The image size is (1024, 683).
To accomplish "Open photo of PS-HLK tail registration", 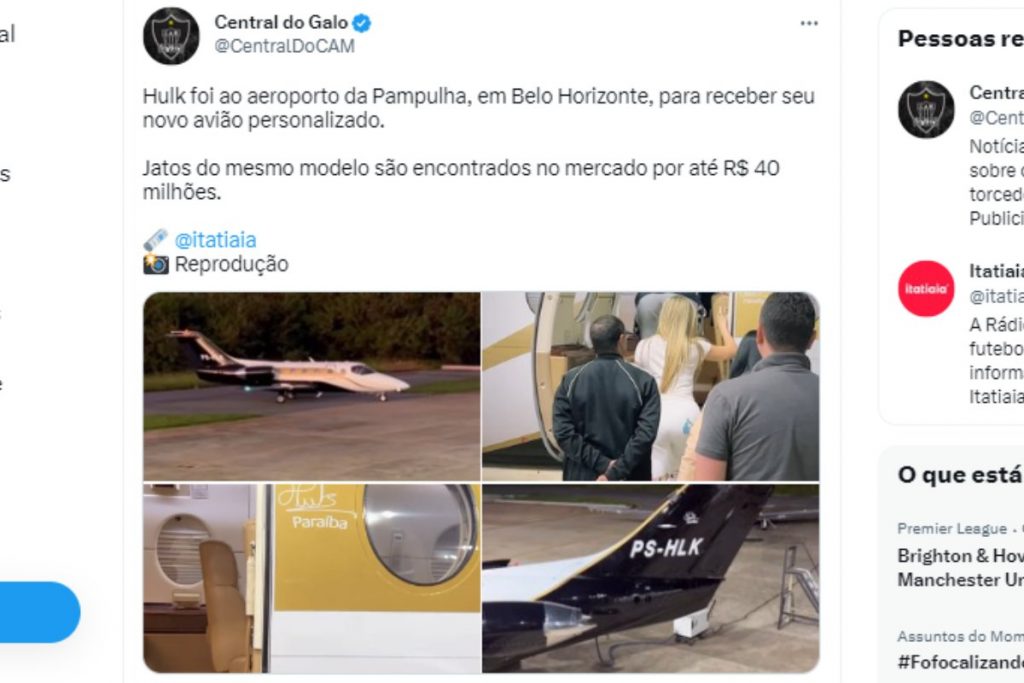I will (650, 579).
